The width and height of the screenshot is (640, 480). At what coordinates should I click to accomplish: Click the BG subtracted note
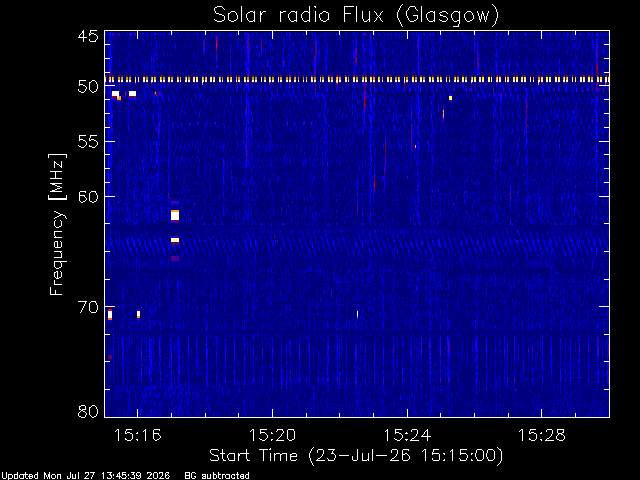tap(217, 476)
